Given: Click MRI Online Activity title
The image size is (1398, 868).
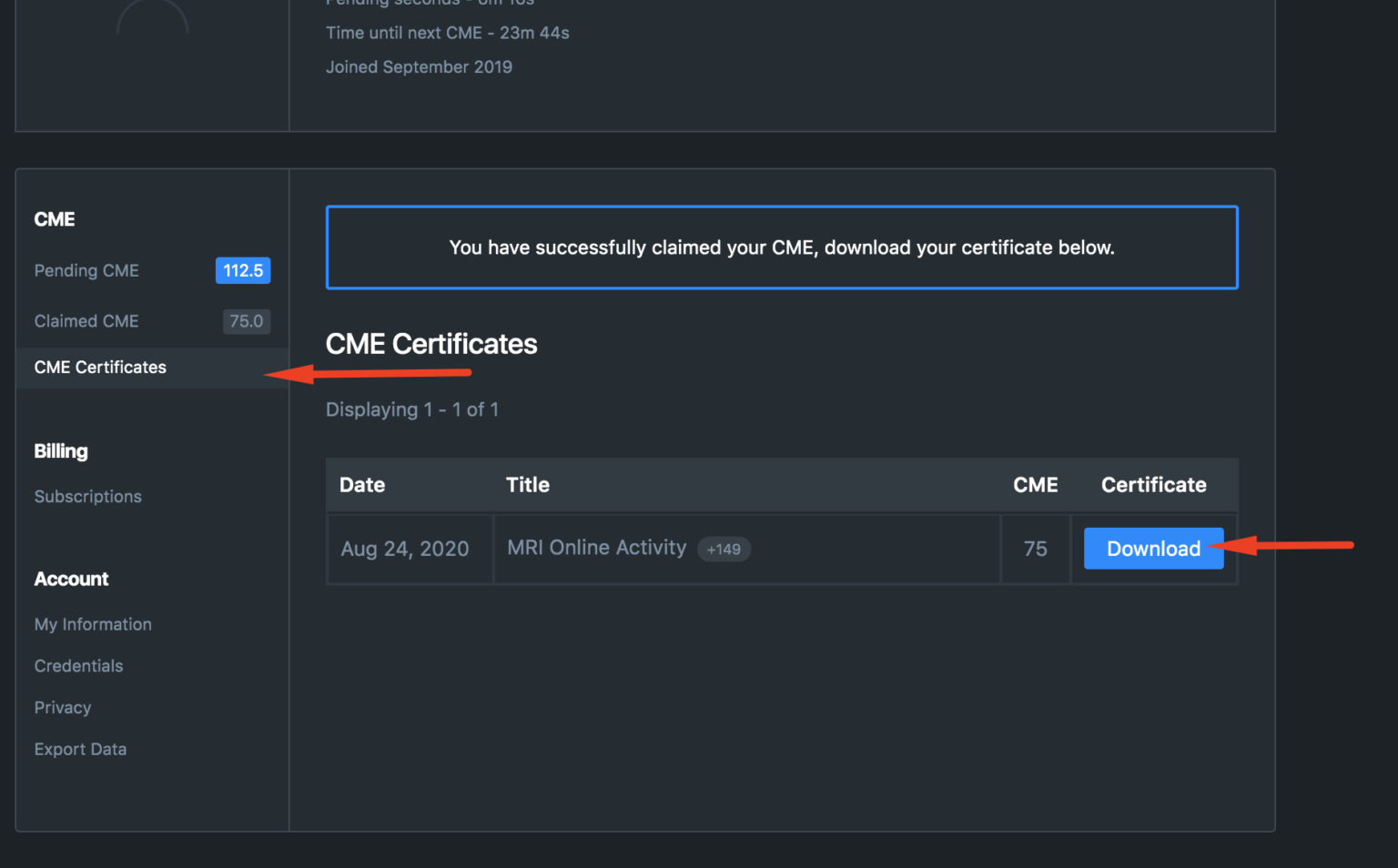Looking at the screenshot, I should click(596, 548).
